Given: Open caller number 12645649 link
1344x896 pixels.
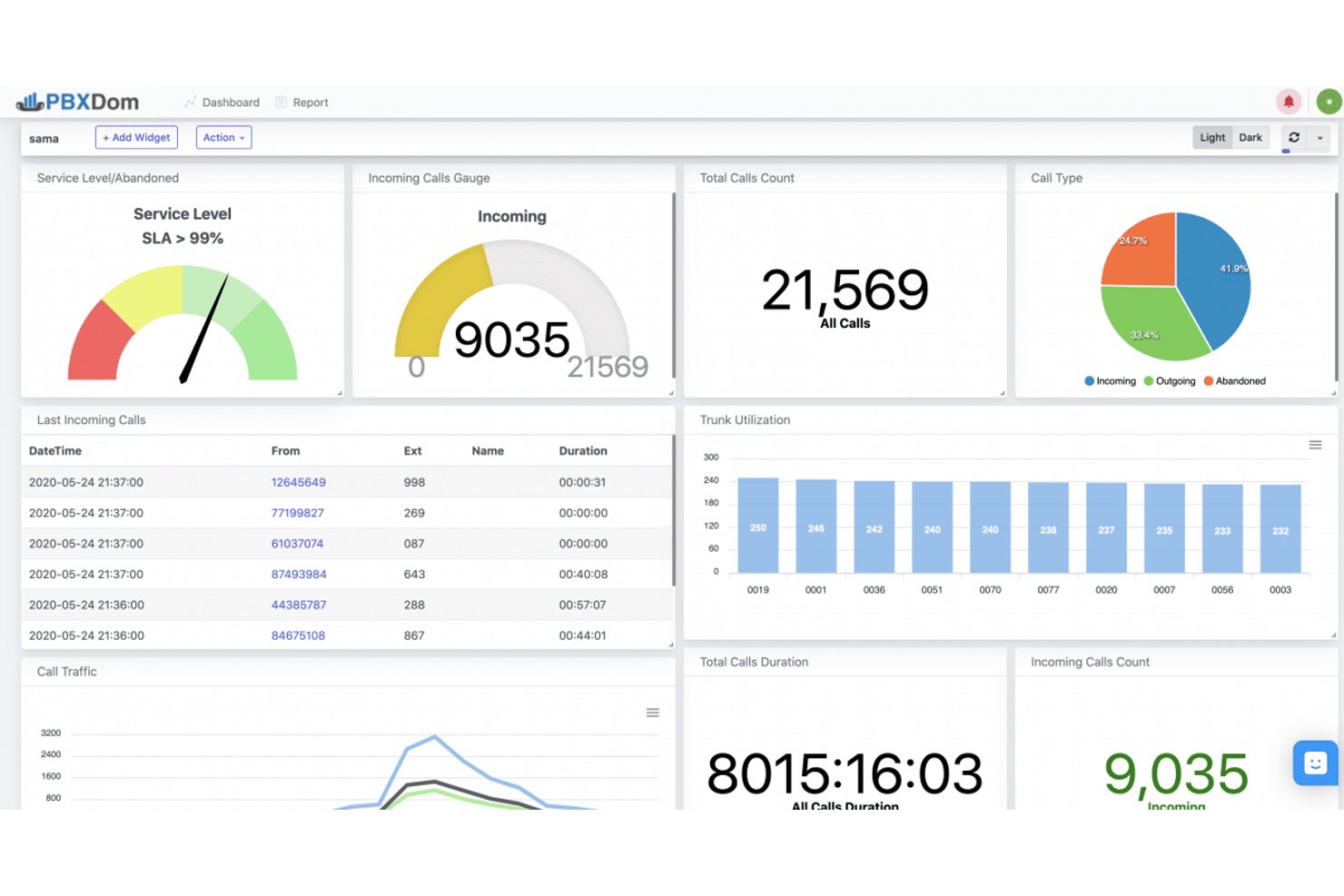Looking at the screenshot, I should click(x=298, y=482).
